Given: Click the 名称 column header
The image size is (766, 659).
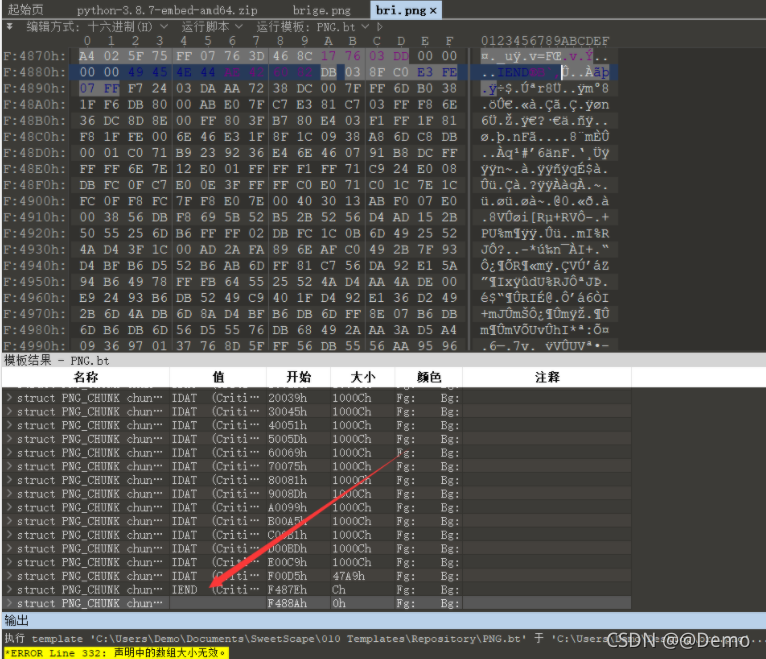Looking at the screenshot, I should tap(86, 377).
